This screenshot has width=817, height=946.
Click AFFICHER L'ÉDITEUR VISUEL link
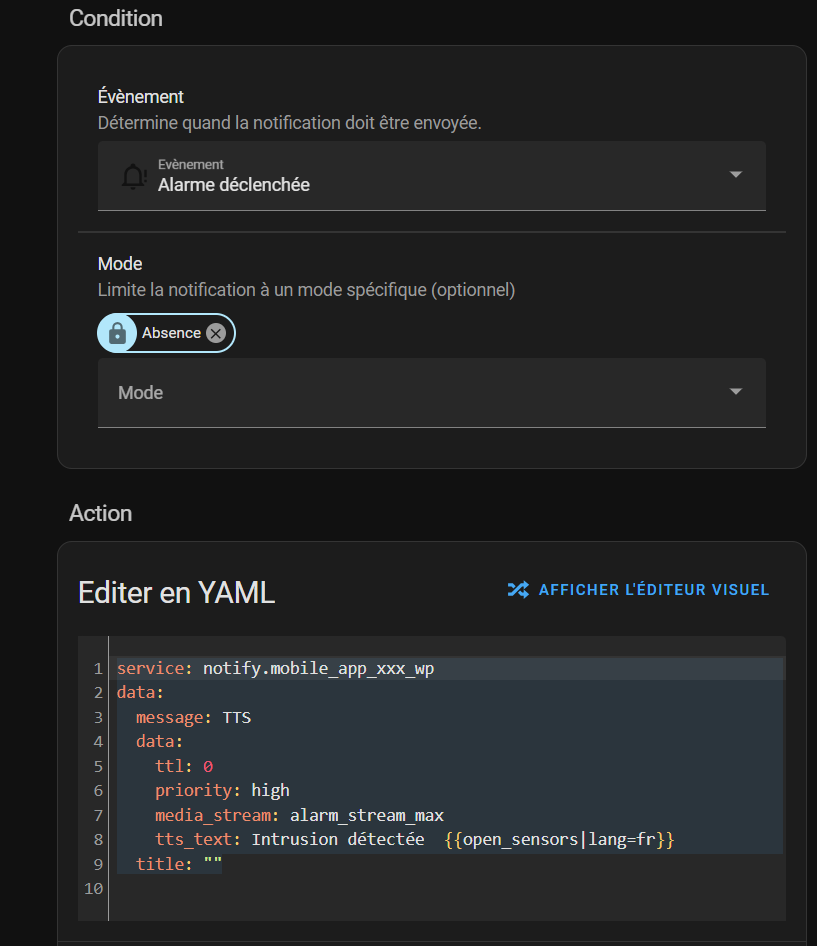(653, 589)
